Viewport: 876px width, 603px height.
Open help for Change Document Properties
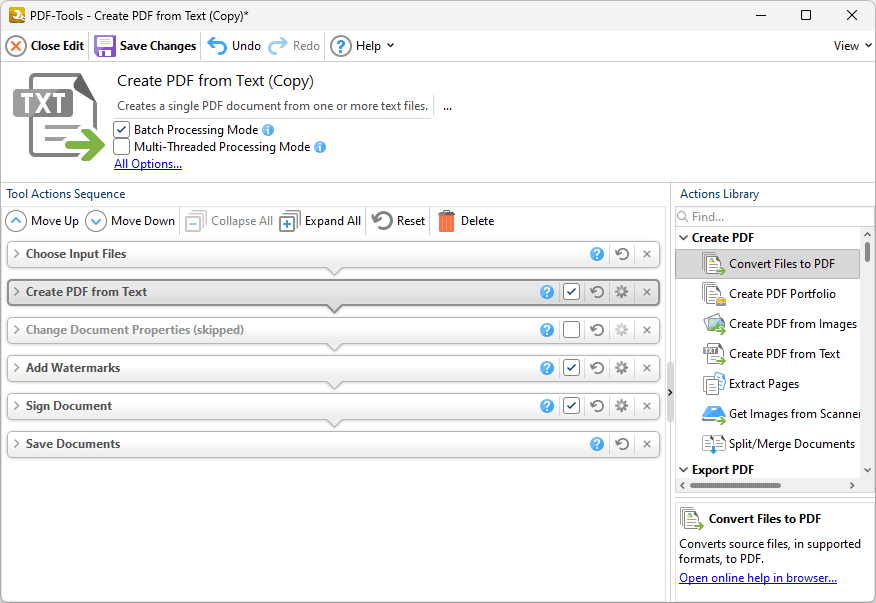(x=547, y=330)
